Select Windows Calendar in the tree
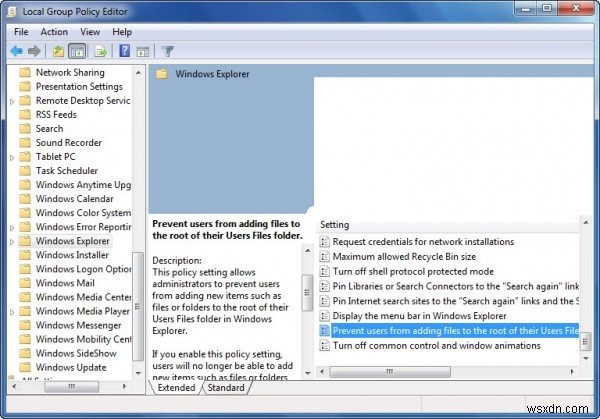This screenshot has width=600, height=419. tap(75, 199)
